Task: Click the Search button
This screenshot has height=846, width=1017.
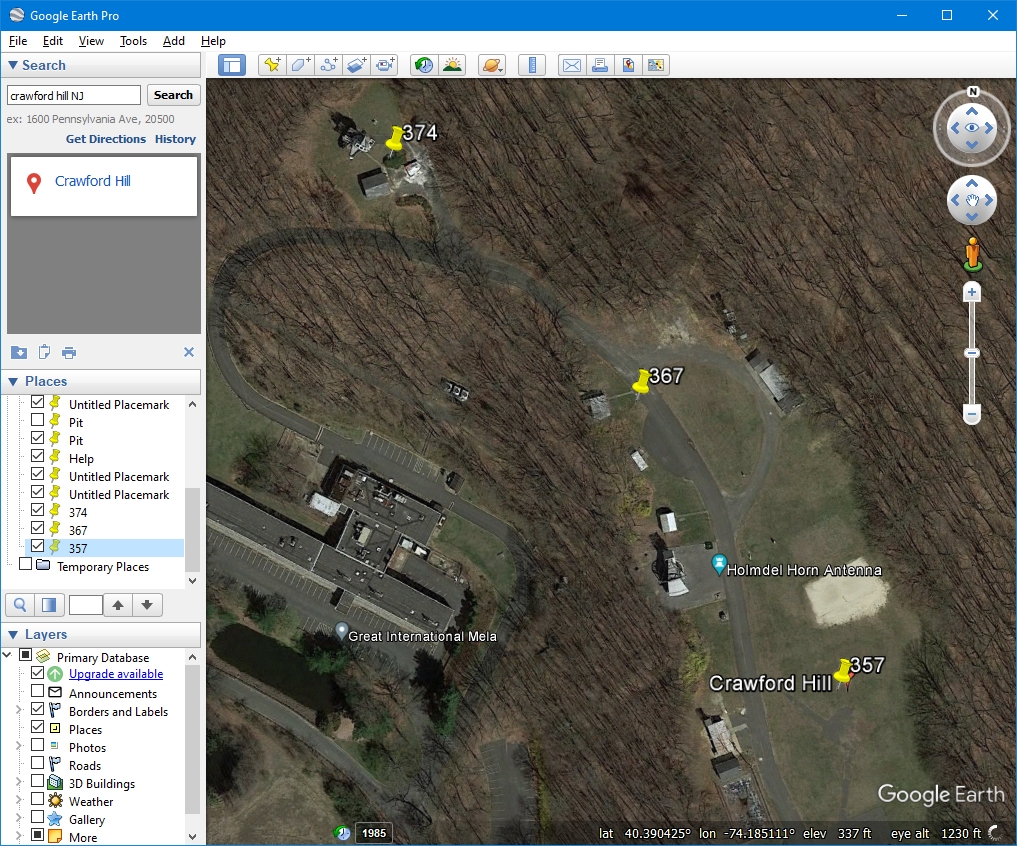Action: click(x=173, y=95)
